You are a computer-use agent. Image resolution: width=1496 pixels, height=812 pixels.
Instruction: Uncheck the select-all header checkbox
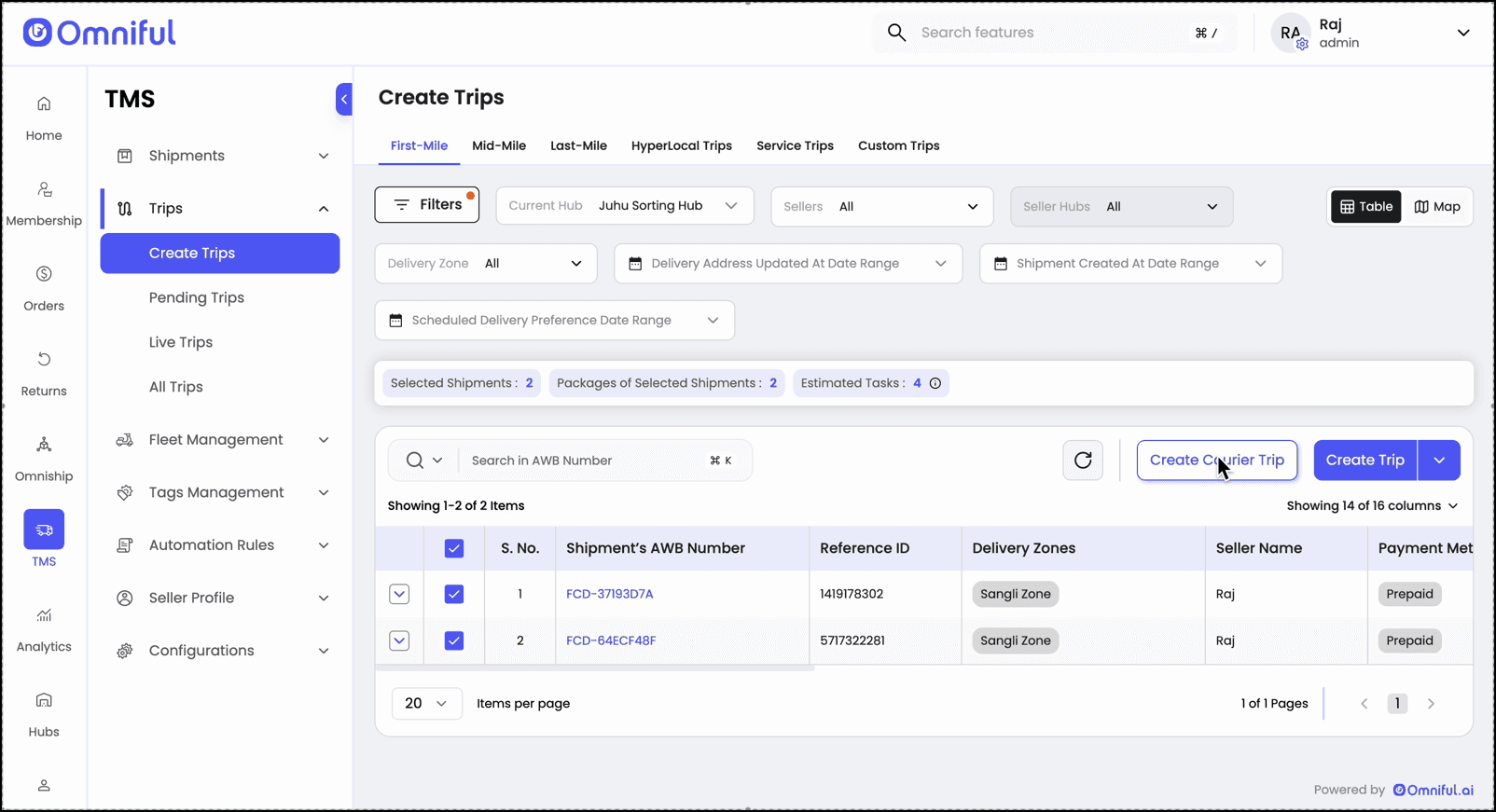click(454, 548)
